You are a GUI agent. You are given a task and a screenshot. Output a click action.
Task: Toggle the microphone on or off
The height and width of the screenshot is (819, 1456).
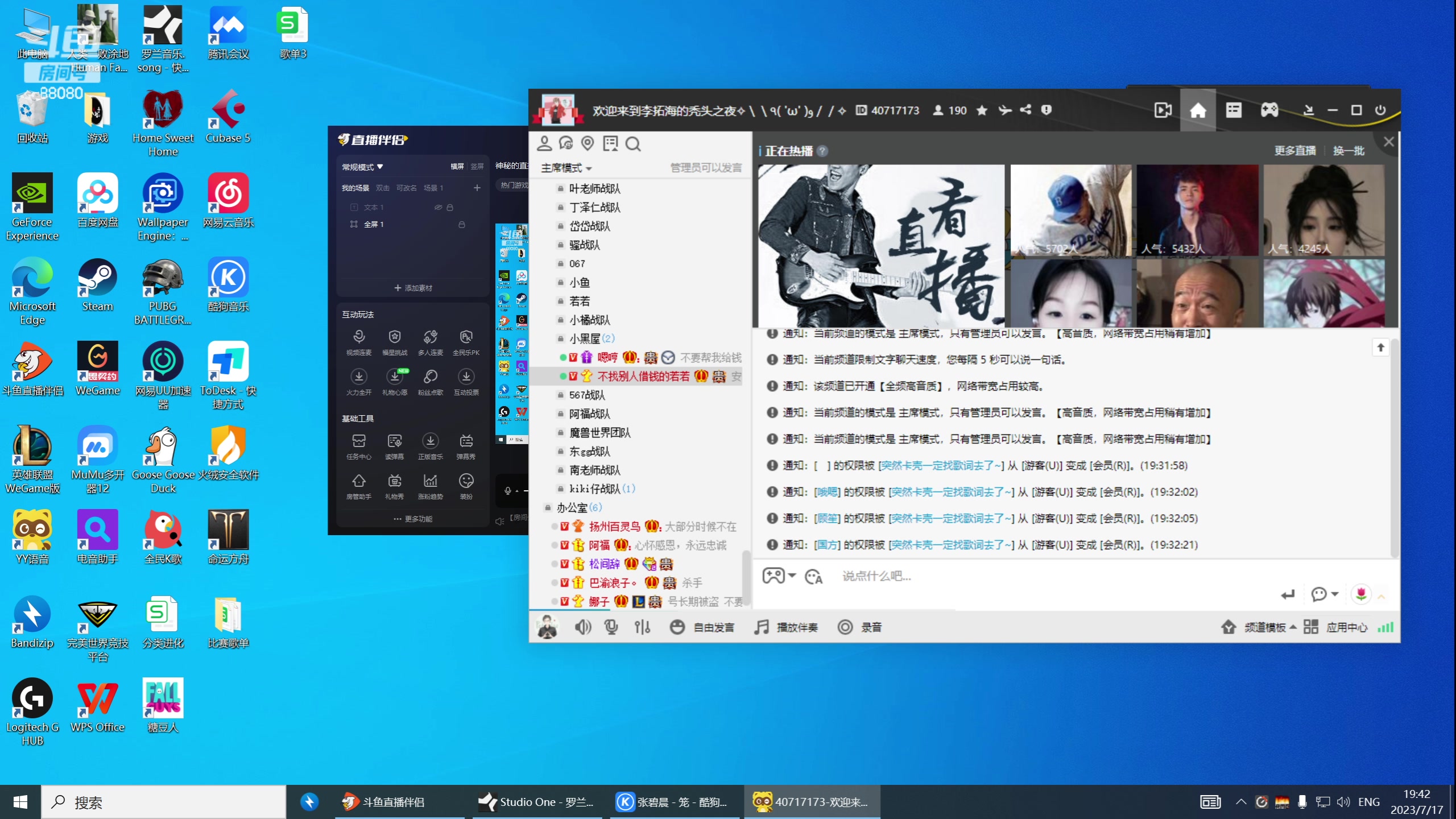(611, 627)
